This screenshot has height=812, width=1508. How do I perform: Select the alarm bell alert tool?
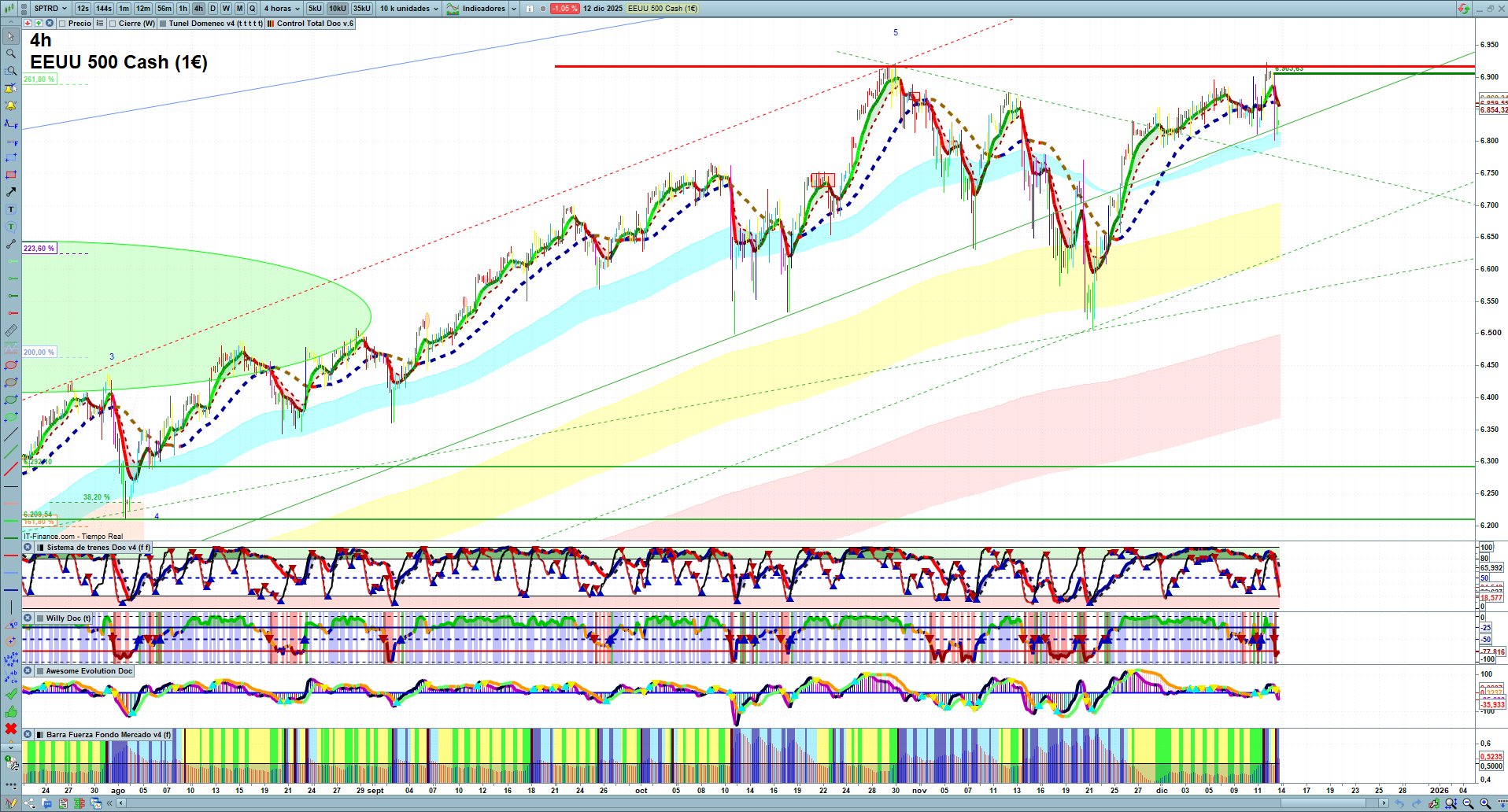(x=11, y=105)
